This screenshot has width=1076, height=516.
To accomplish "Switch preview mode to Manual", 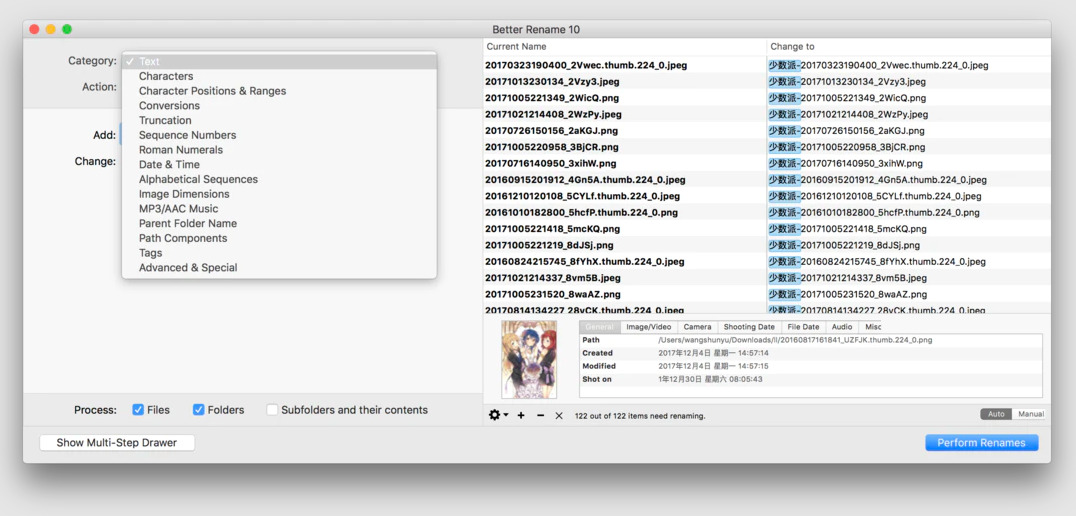I will pos(1029,414).
